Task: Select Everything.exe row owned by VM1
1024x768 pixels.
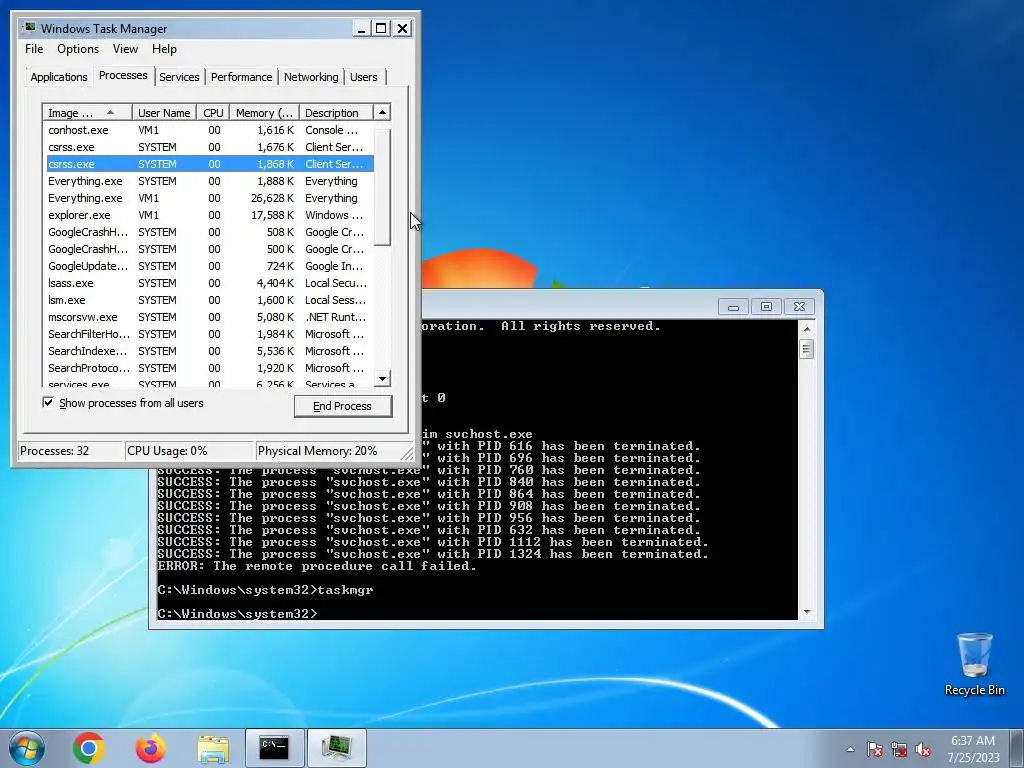Action: point(209,198)
